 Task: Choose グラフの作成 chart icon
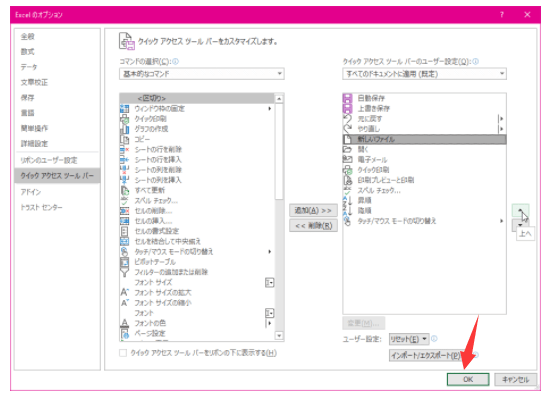coord(125,129)
